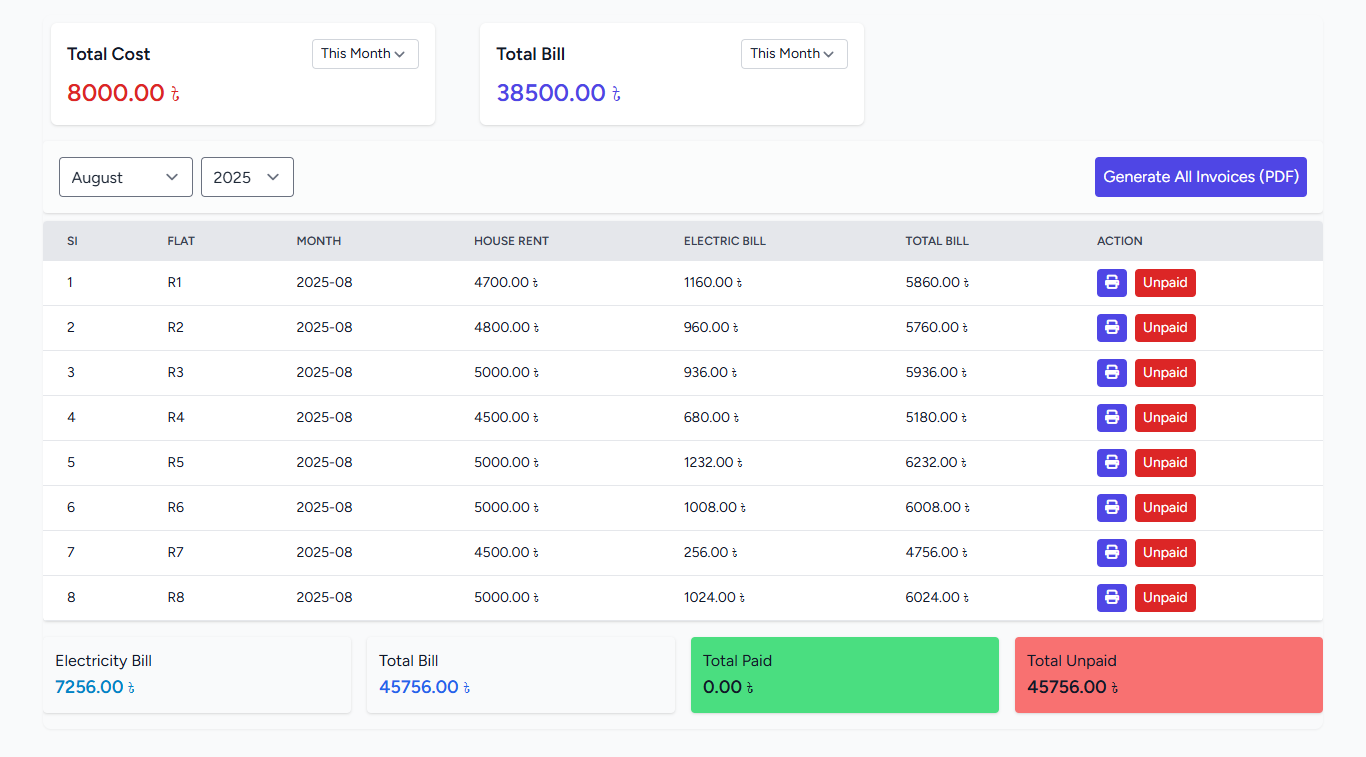
Task: Click the print icon for flat R5
Action: tap(1111, 463)
